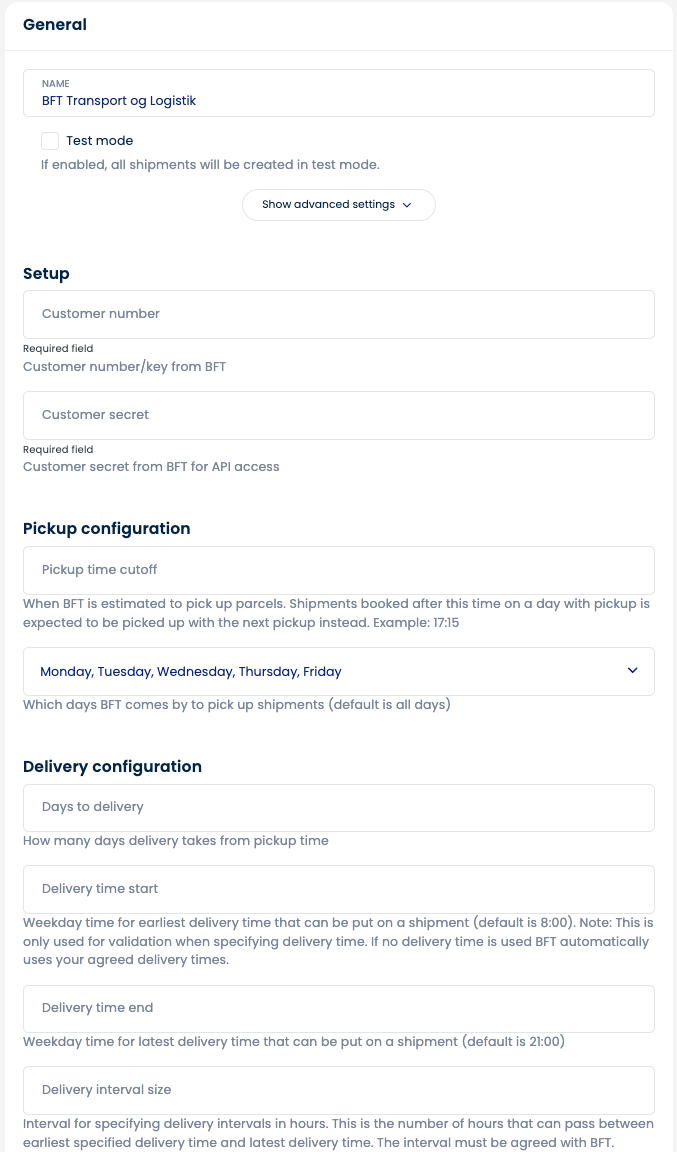Viewport: 677px width, 1152px height.
Task: Enable the Test mode checkbox
Action: [50, 141]
